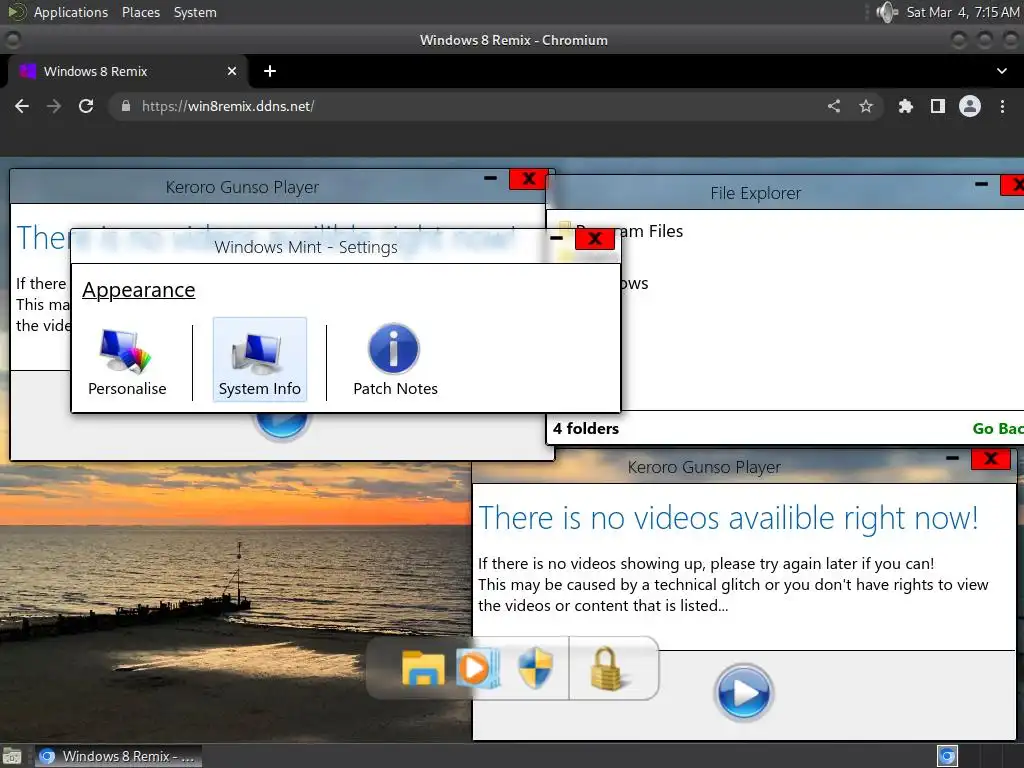Click the '4 folders' status text
1024x768 pixels.
click(x=586, y=428)
